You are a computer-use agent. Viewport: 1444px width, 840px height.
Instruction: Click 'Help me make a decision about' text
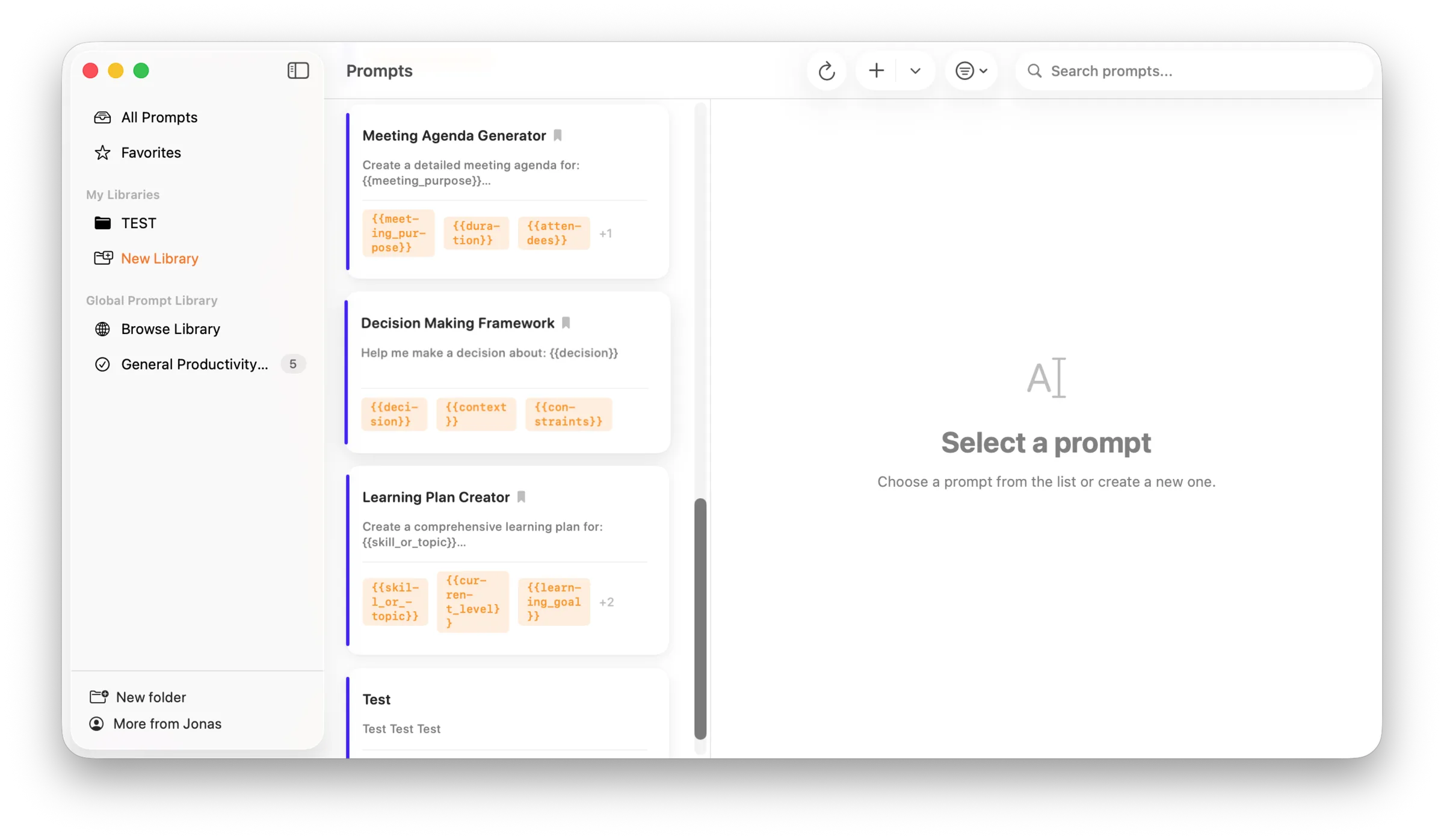click(x=489, y=353)
